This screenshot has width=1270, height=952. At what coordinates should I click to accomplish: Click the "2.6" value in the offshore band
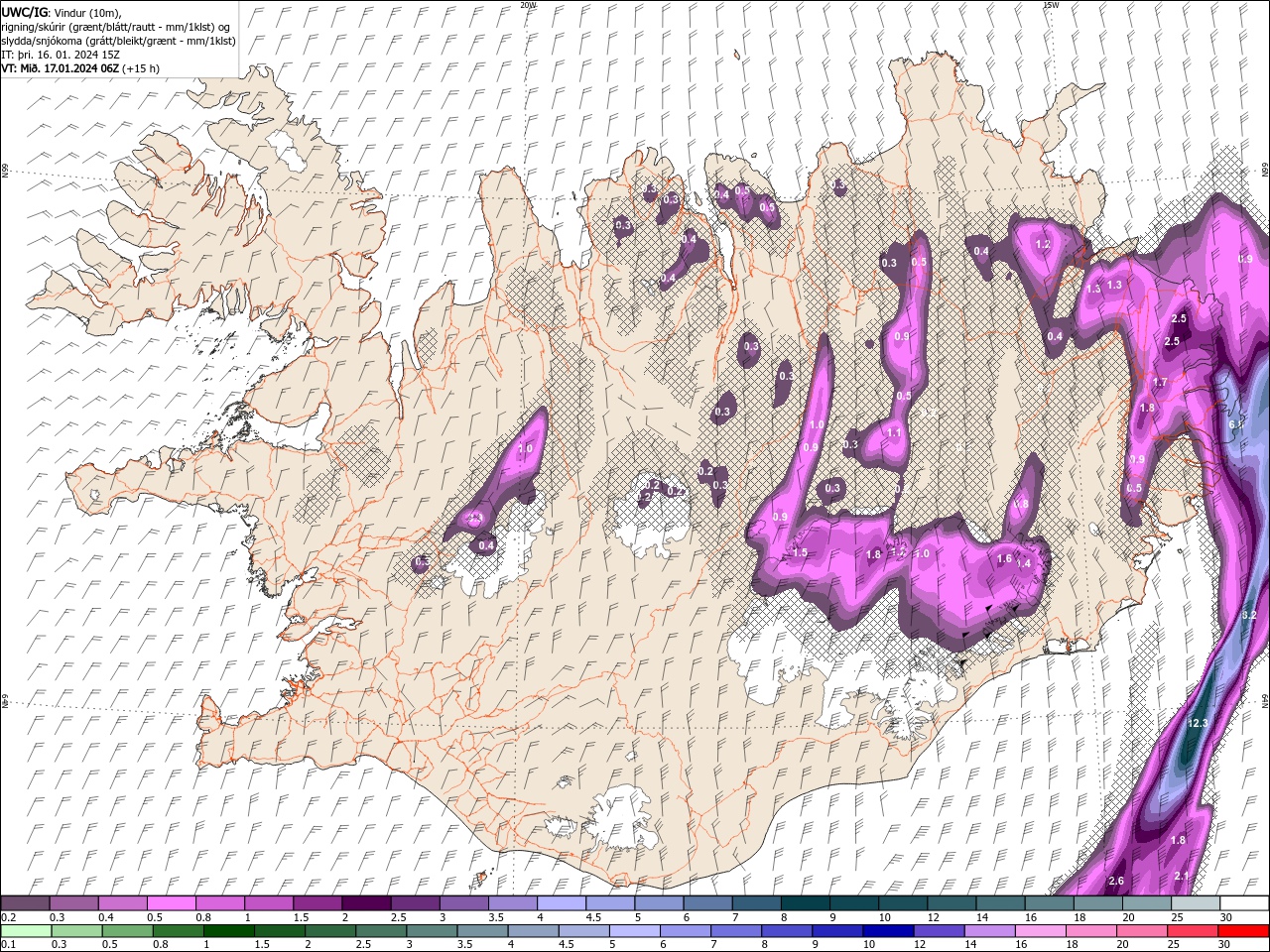pos(1115,882)
